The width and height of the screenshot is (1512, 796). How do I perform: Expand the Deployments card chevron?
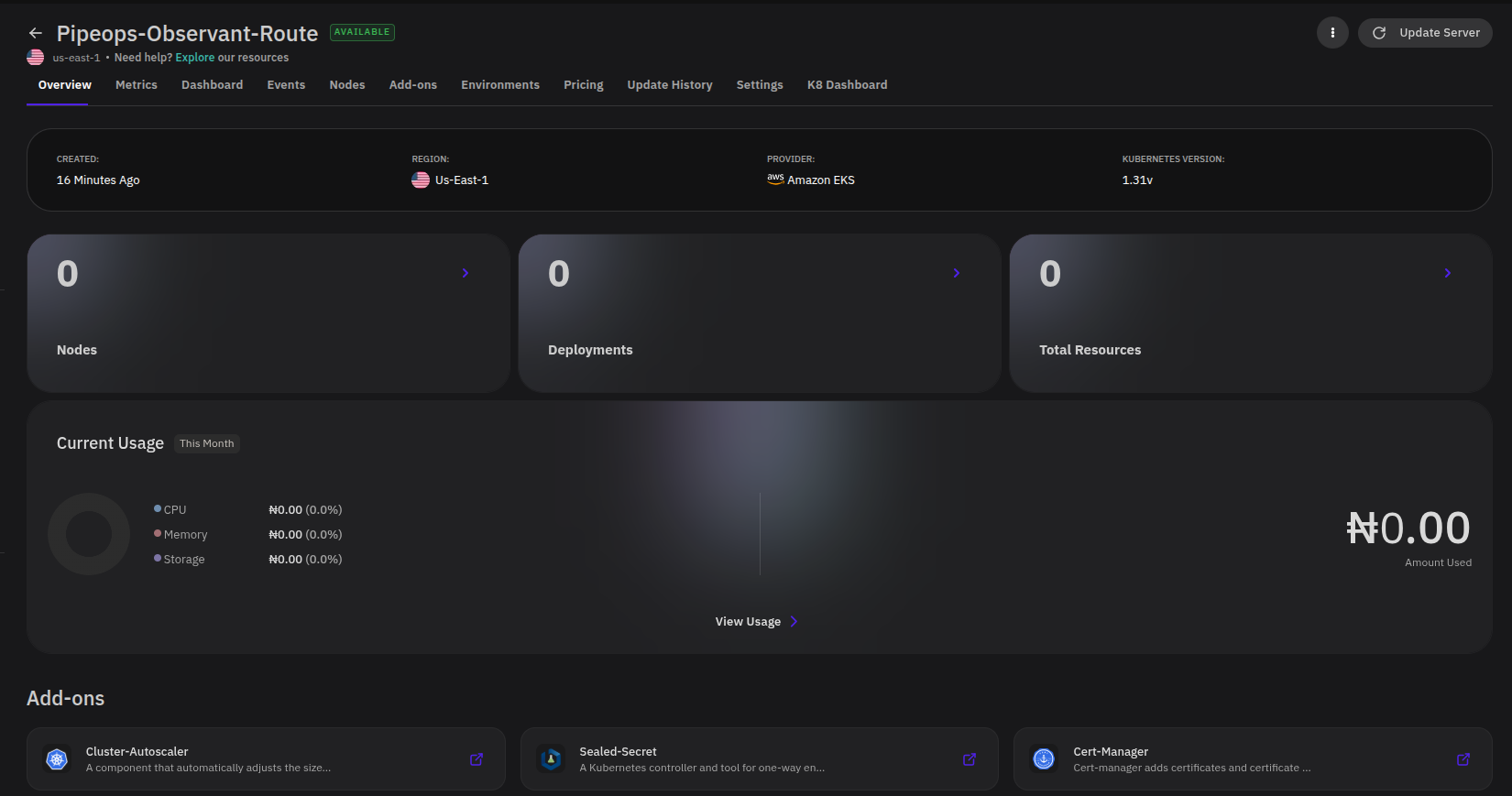(x=957, y=273)
